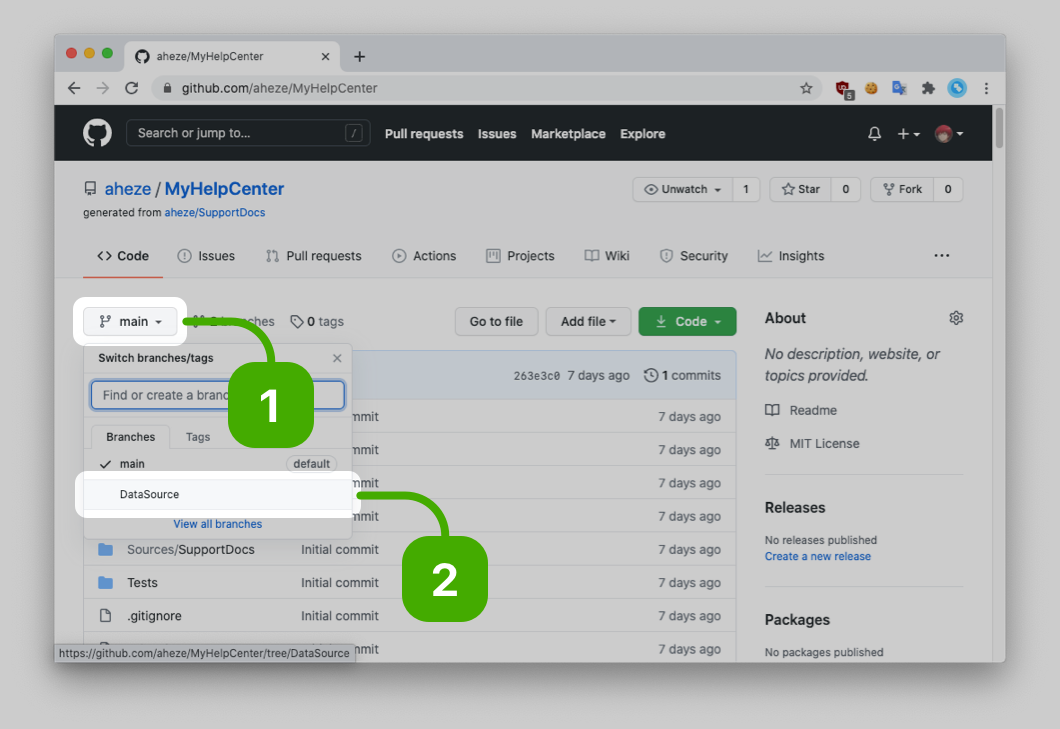Viewport: 1060px width, 729px height.
Task: Expand the green Code dropdown
Action: tap(687, 321)
